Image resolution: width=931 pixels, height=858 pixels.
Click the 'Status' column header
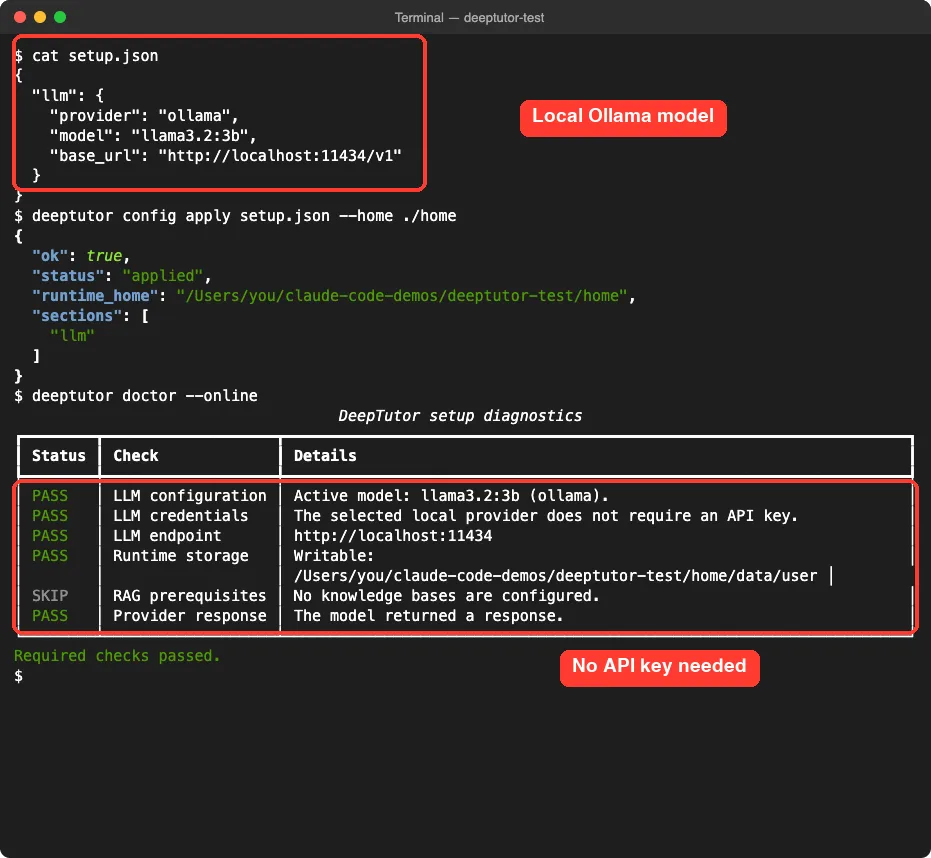click(x=59, y=456)
